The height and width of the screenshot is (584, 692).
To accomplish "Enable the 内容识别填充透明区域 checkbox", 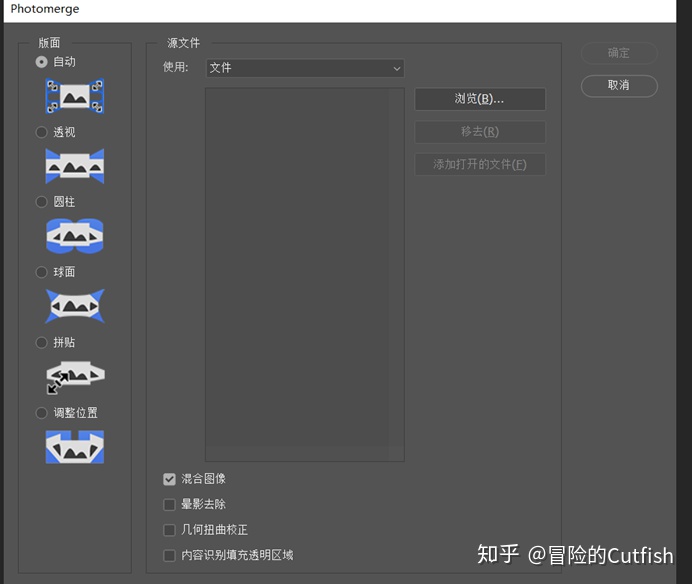I will pyautogui.click(x=169, y=555).
